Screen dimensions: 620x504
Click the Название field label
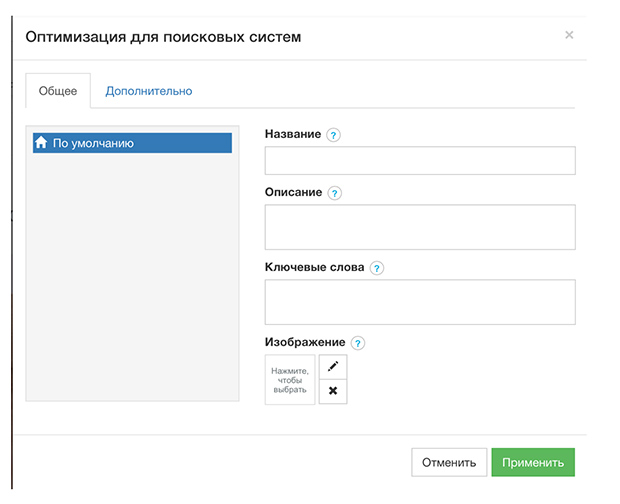pyautogui.click(x=293, y=134)
